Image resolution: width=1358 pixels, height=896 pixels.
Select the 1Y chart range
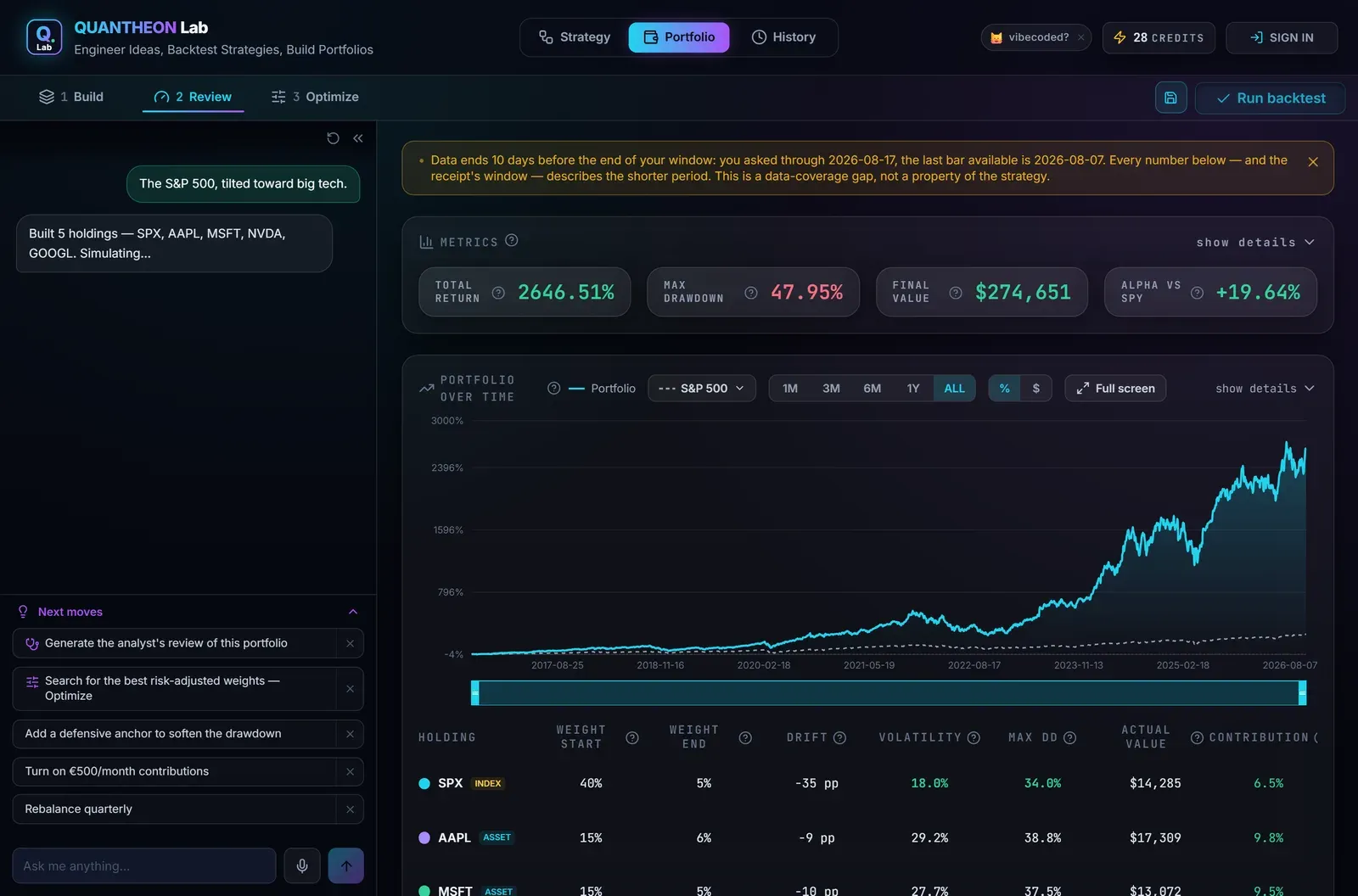tap(913, 388)
